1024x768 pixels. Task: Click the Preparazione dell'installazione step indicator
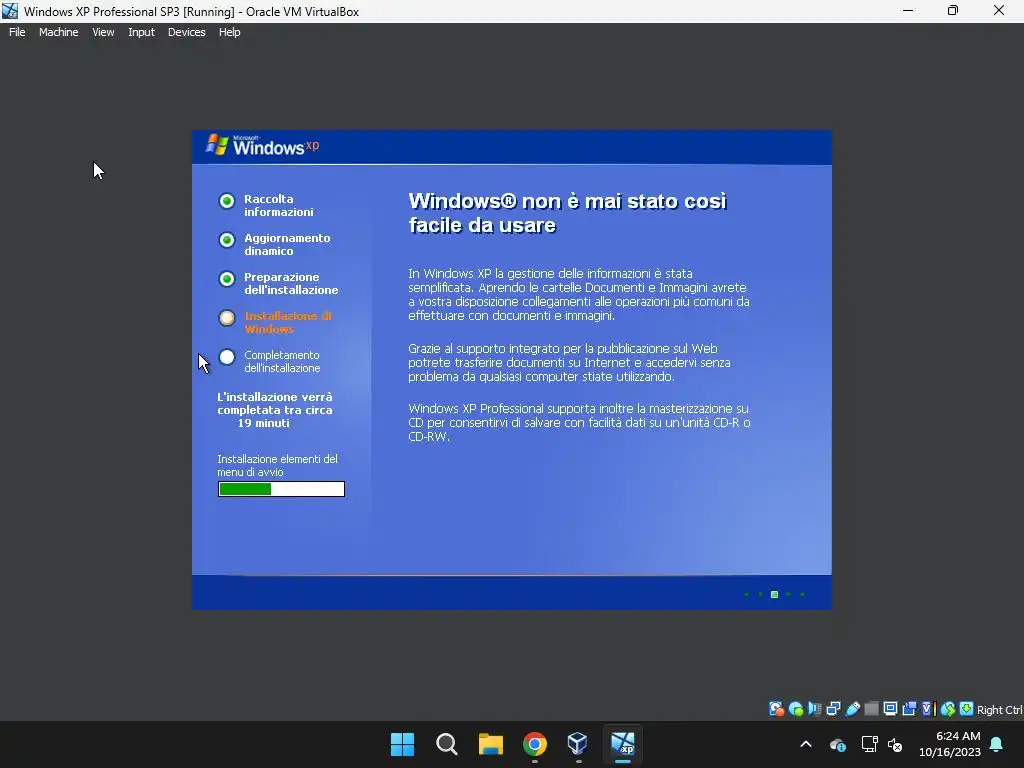tap(227, 280)
